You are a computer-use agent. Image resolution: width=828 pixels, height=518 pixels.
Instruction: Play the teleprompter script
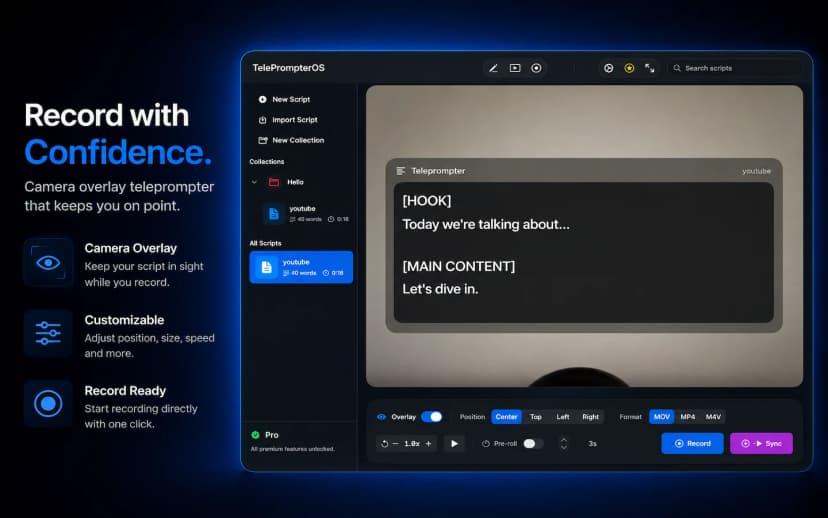click(454, 444)
